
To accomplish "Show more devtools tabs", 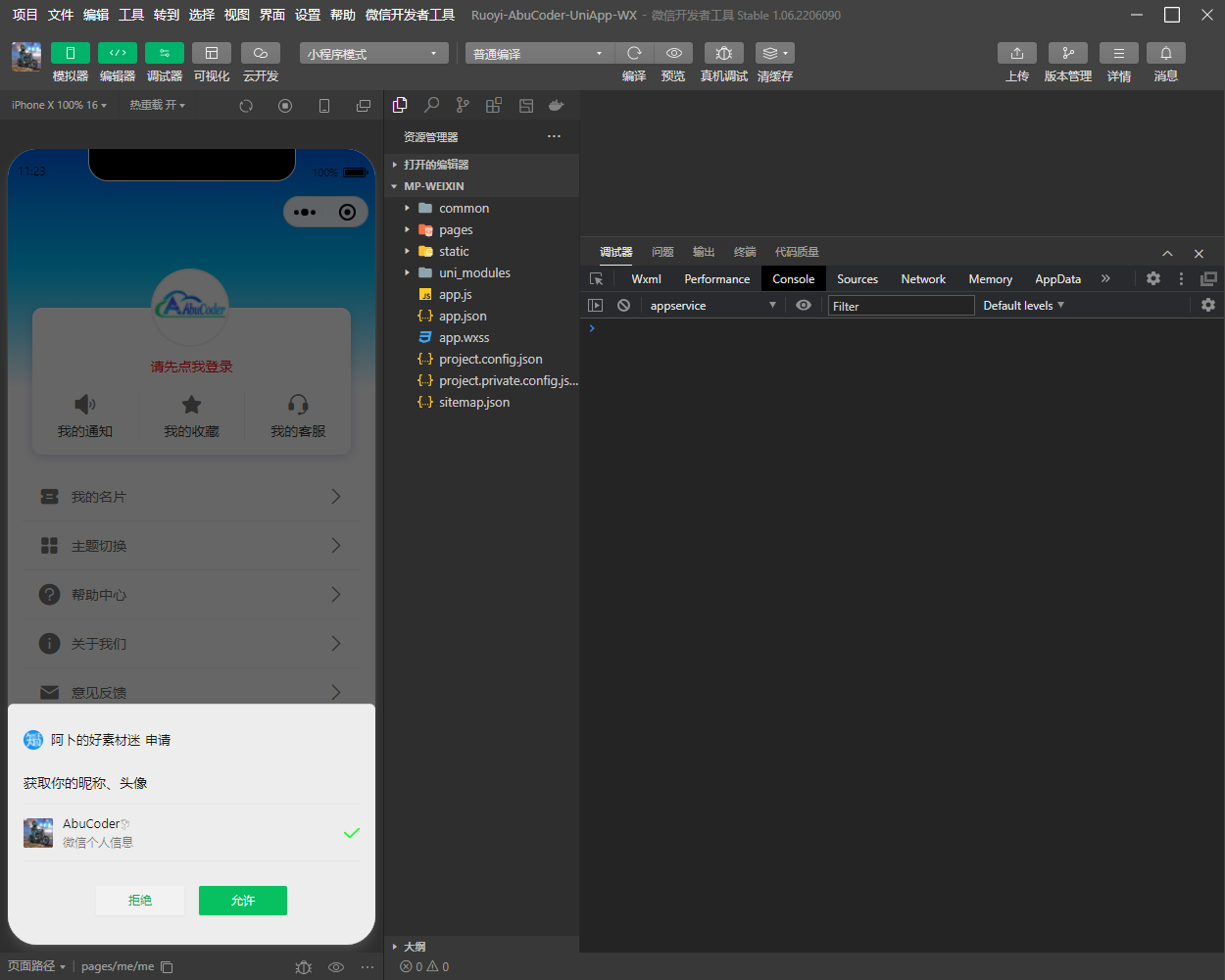I will [x=1105, y=278].
